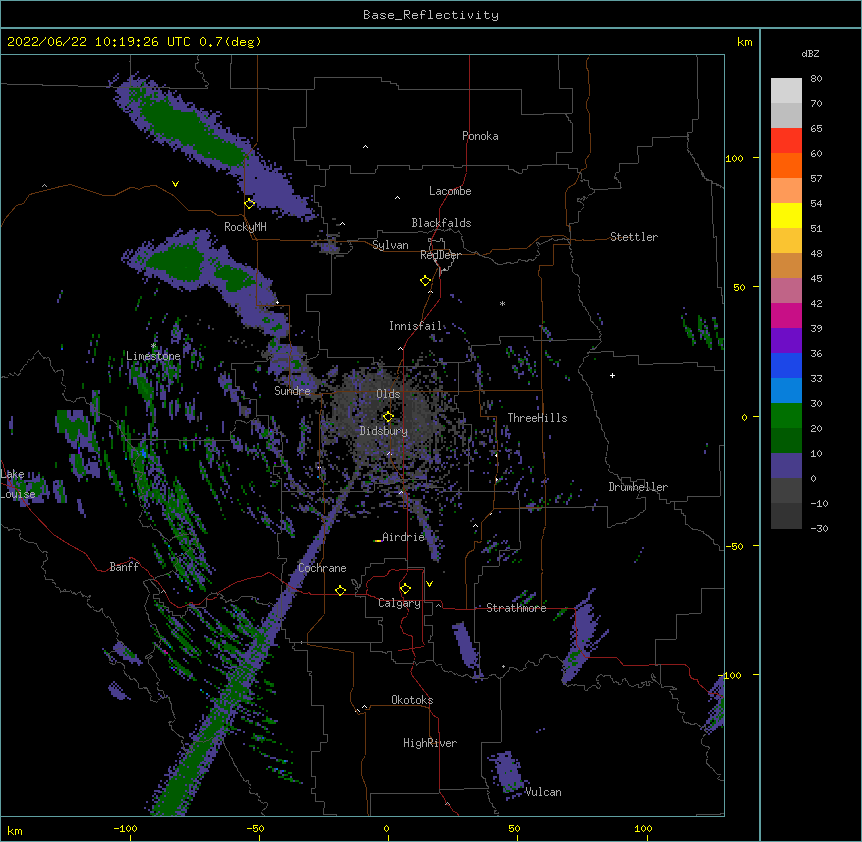Click the km unit label at top right
Viewport: 862px width, 842px height.
(745, 42)
